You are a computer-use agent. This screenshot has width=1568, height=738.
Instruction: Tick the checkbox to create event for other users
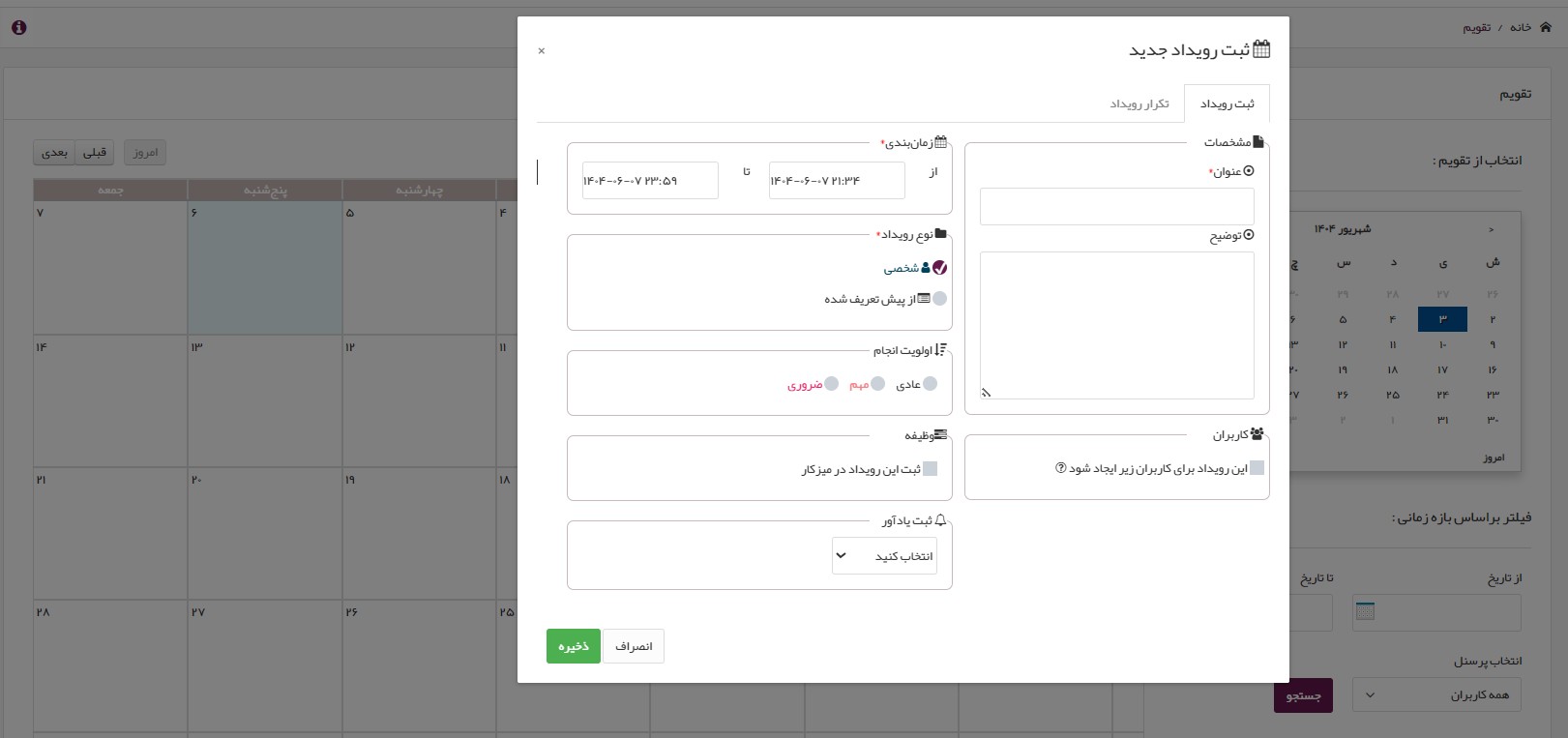click(1257, 468)
